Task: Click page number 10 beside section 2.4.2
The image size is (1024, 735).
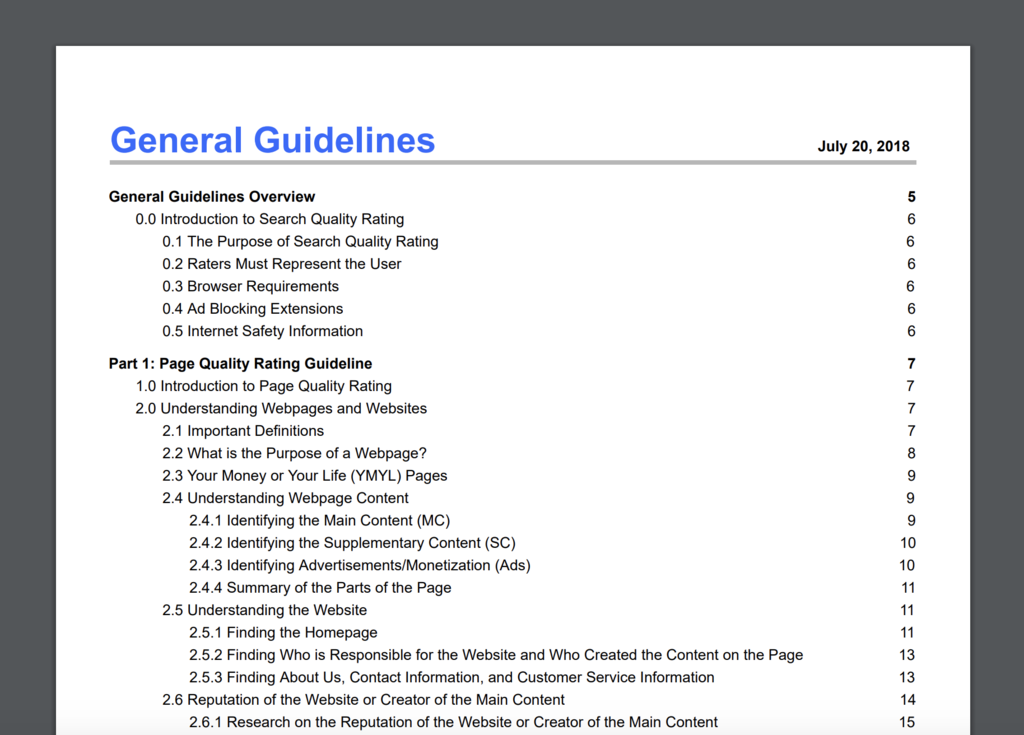Action: point(908,543)
